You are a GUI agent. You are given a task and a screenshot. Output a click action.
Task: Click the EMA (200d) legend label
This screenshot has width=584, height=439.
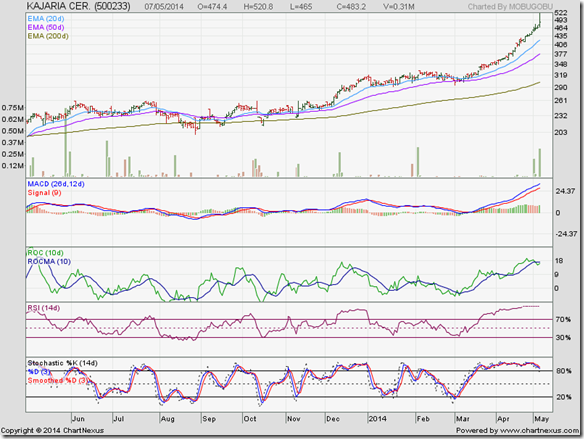[x=48, y=36]
